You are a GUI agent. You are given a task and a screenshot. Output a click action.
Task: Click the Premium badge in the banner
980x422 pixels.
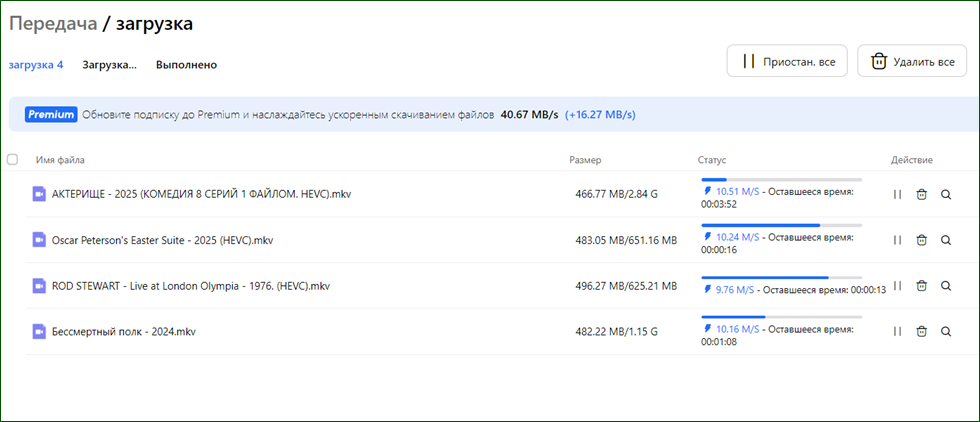(x=51, y=115)
